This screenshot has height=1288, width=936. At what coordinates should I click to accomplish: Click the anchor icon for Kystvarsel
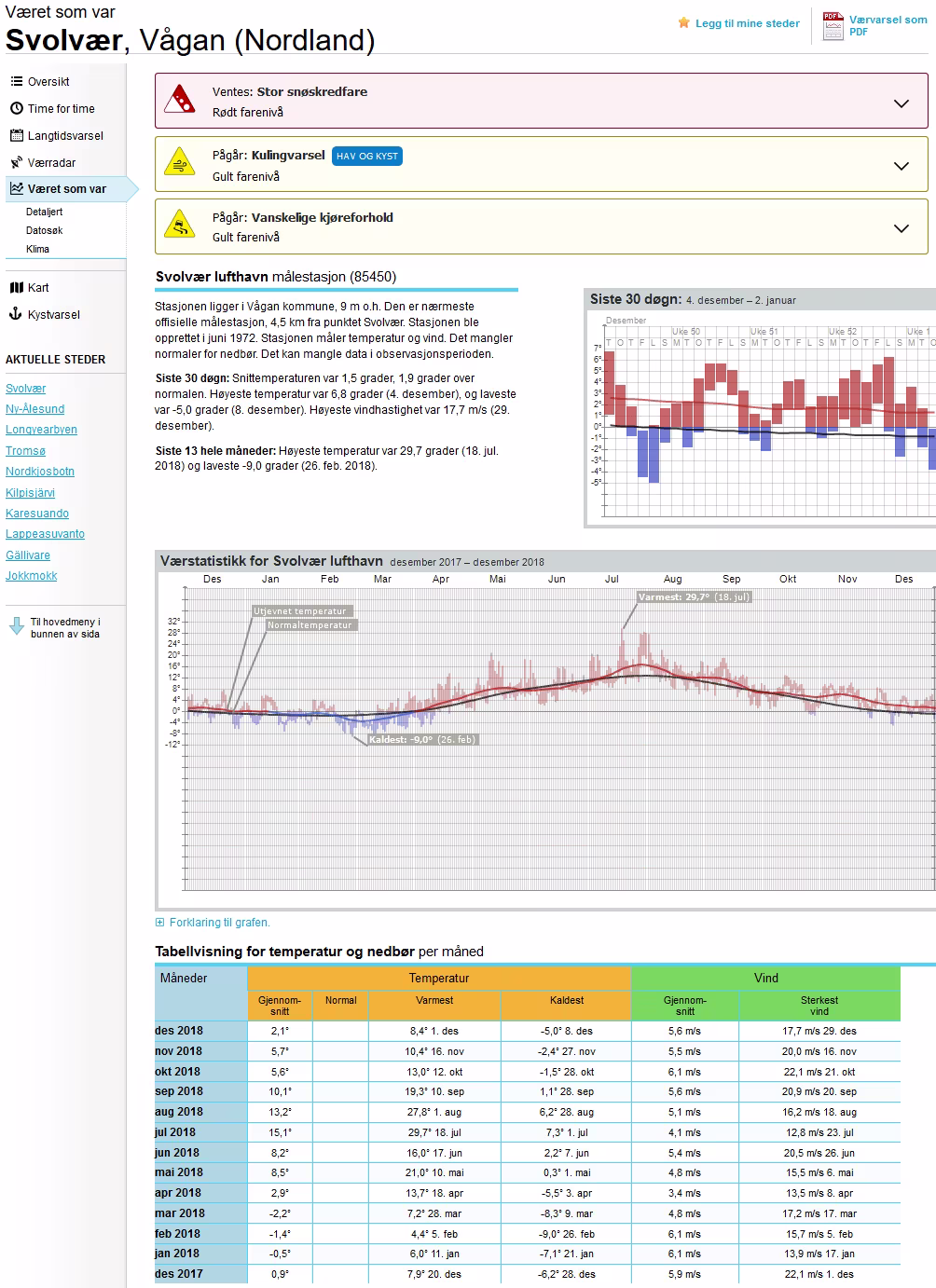click(x=16, y=315)
